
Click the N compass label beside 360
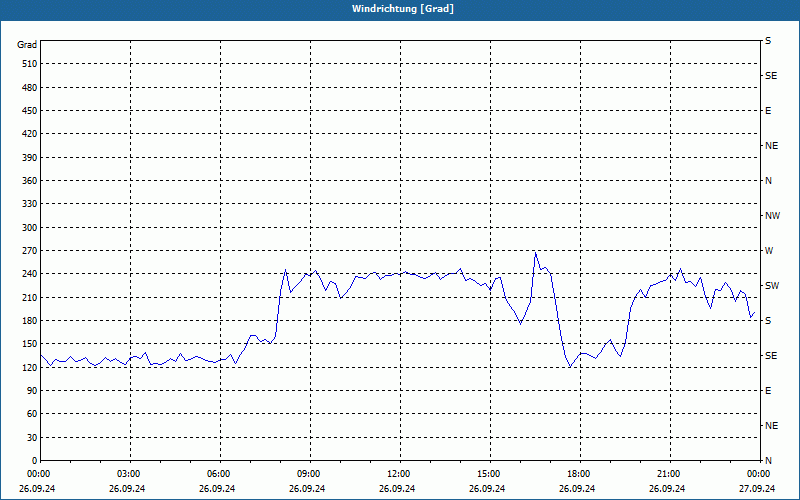[x=768, y=181]
